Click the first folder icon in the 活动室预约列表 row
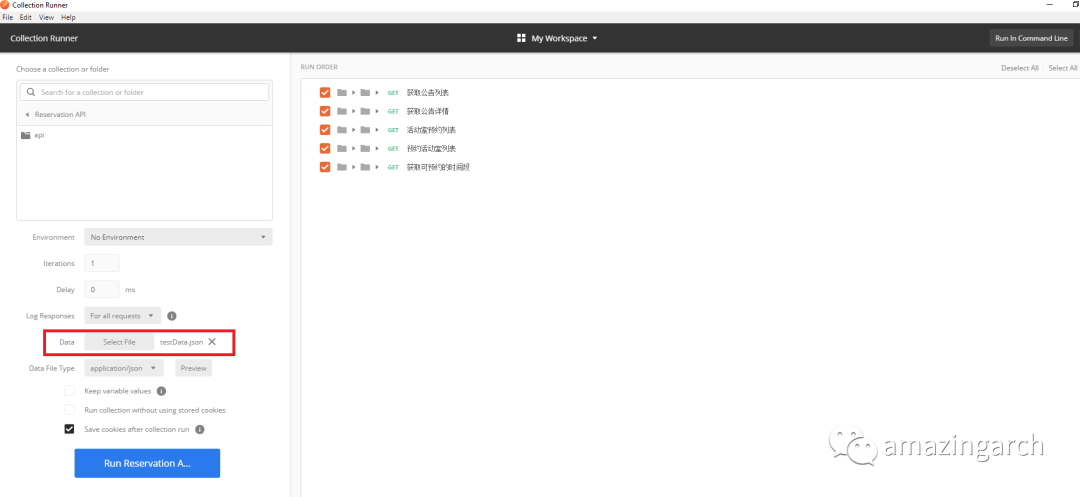Image resolution: width=1080 pixels, height=497 pixels. tap(342, 129)
